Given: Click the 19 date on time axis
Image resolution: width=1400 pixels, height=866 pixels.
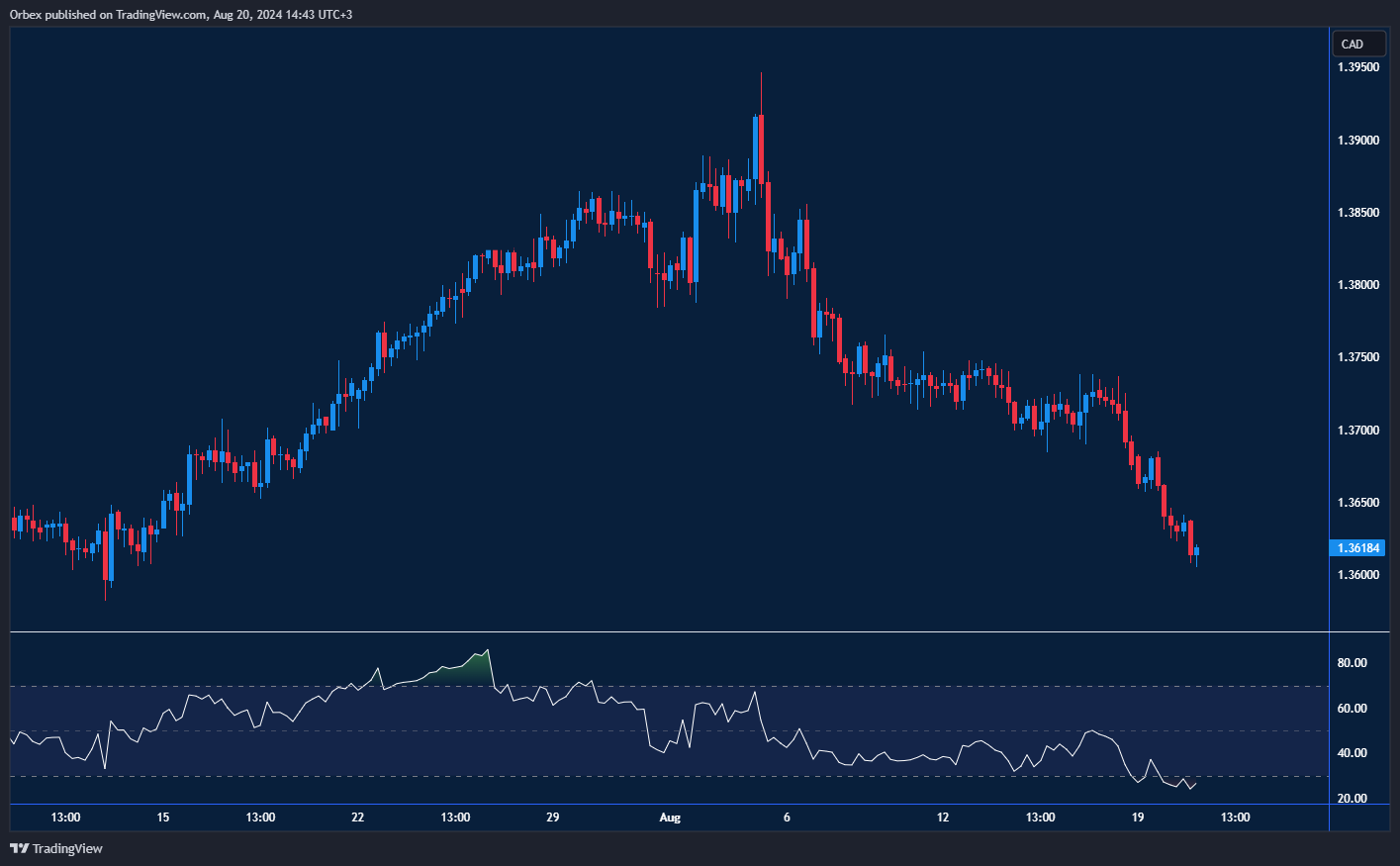Looking at the screenshot, I should (1138, 818).
